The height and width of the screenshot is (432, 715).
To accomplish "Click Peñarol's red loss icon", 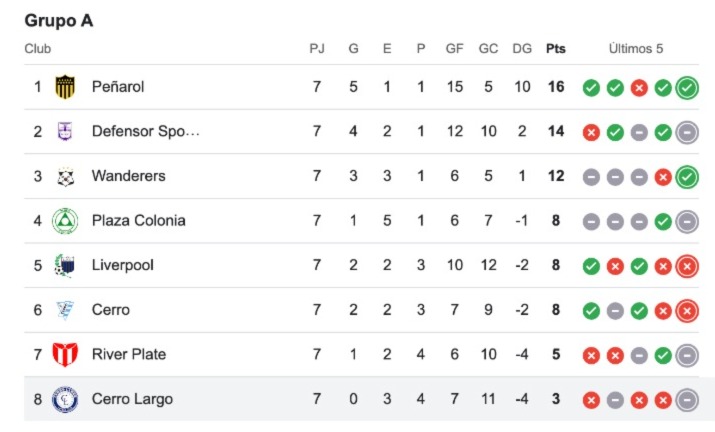I will (639, 88).
